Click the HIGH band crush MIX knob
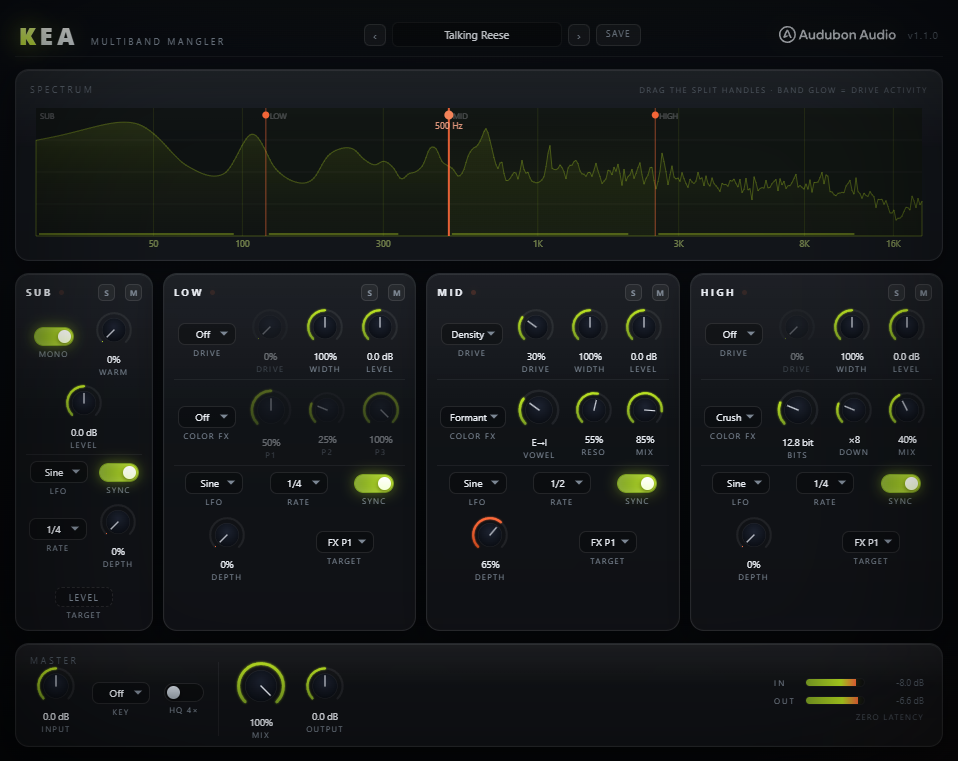This screenshot has height=761, width=958. tap(907, 409)
